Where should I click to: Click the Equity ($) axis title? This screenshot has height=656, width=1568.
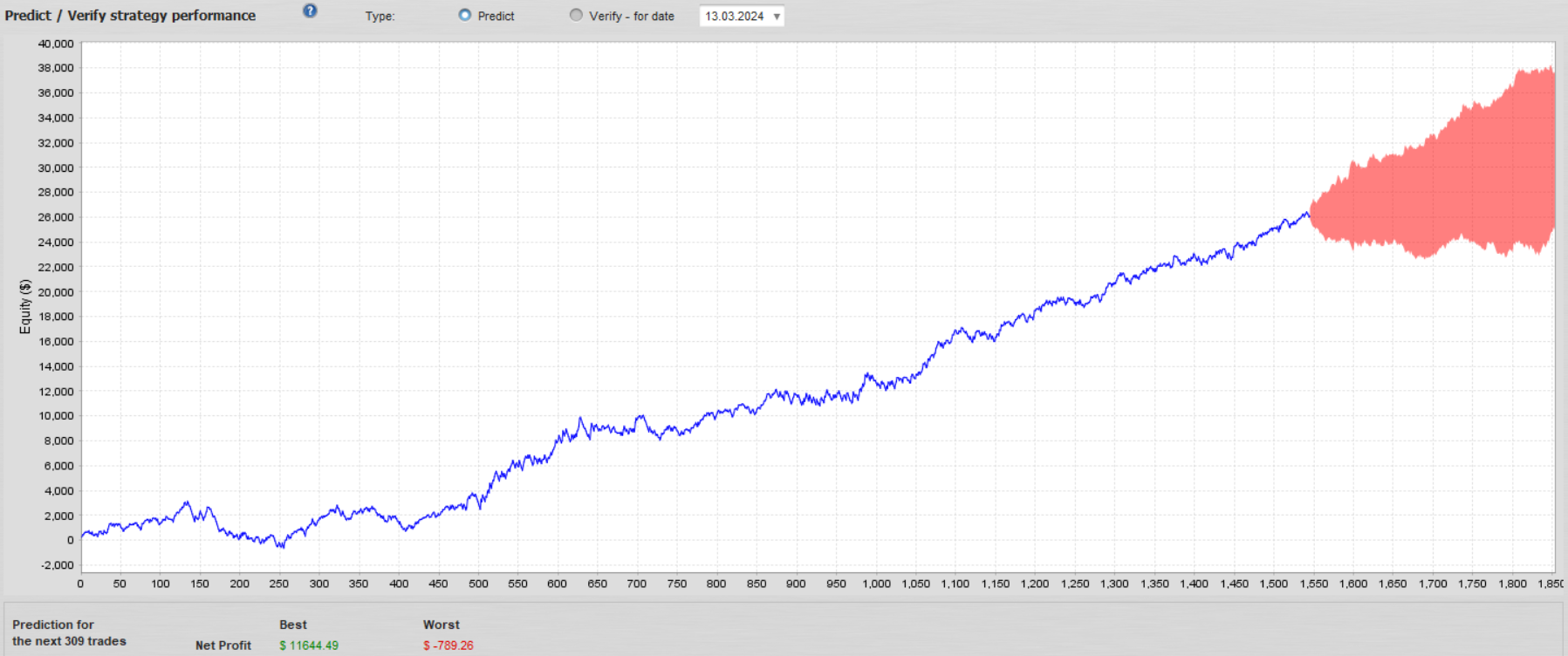point(25,306)
